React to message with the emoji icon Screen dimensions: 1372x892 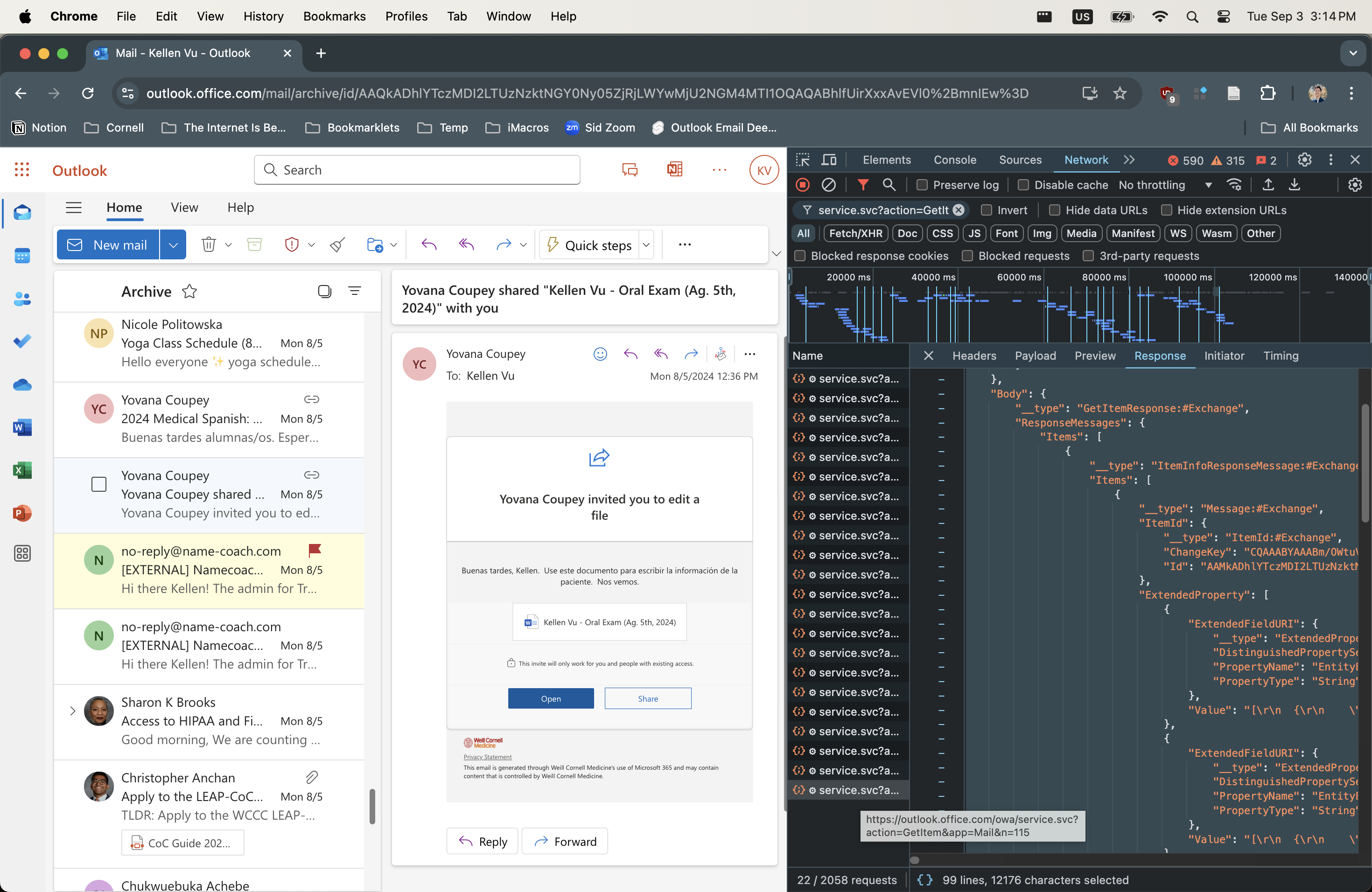[x=600, y=355]
